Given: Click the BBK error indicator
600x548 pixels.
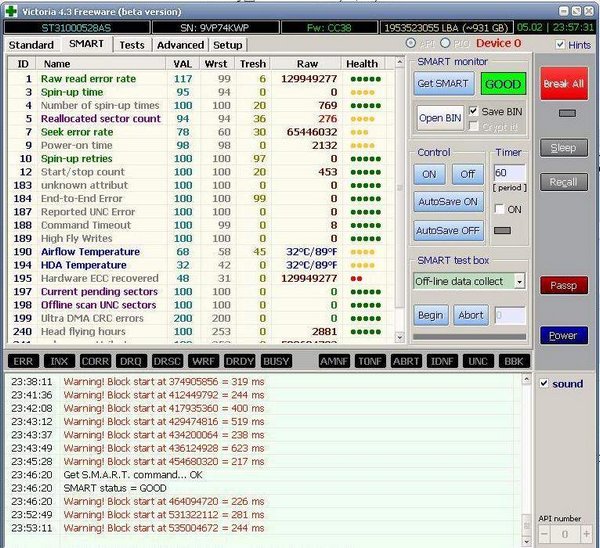Looking at the screenshot, I should click(x=512, y=360).
